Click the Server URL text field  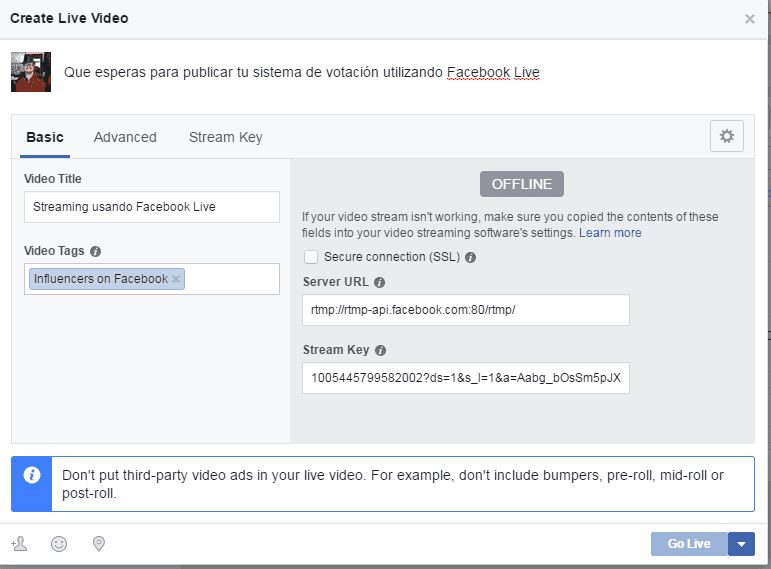(465, 310)
